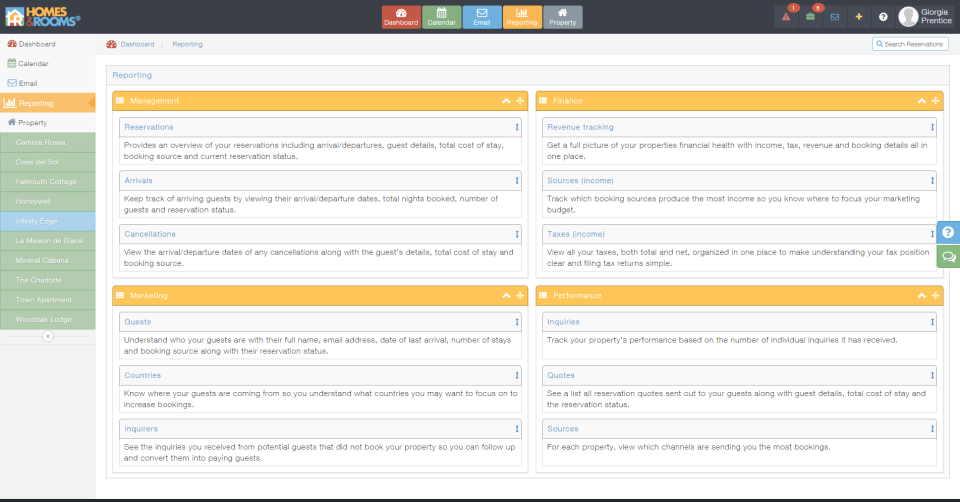
Task: Select the Camera Rossa property
Action: coord(48,142)
